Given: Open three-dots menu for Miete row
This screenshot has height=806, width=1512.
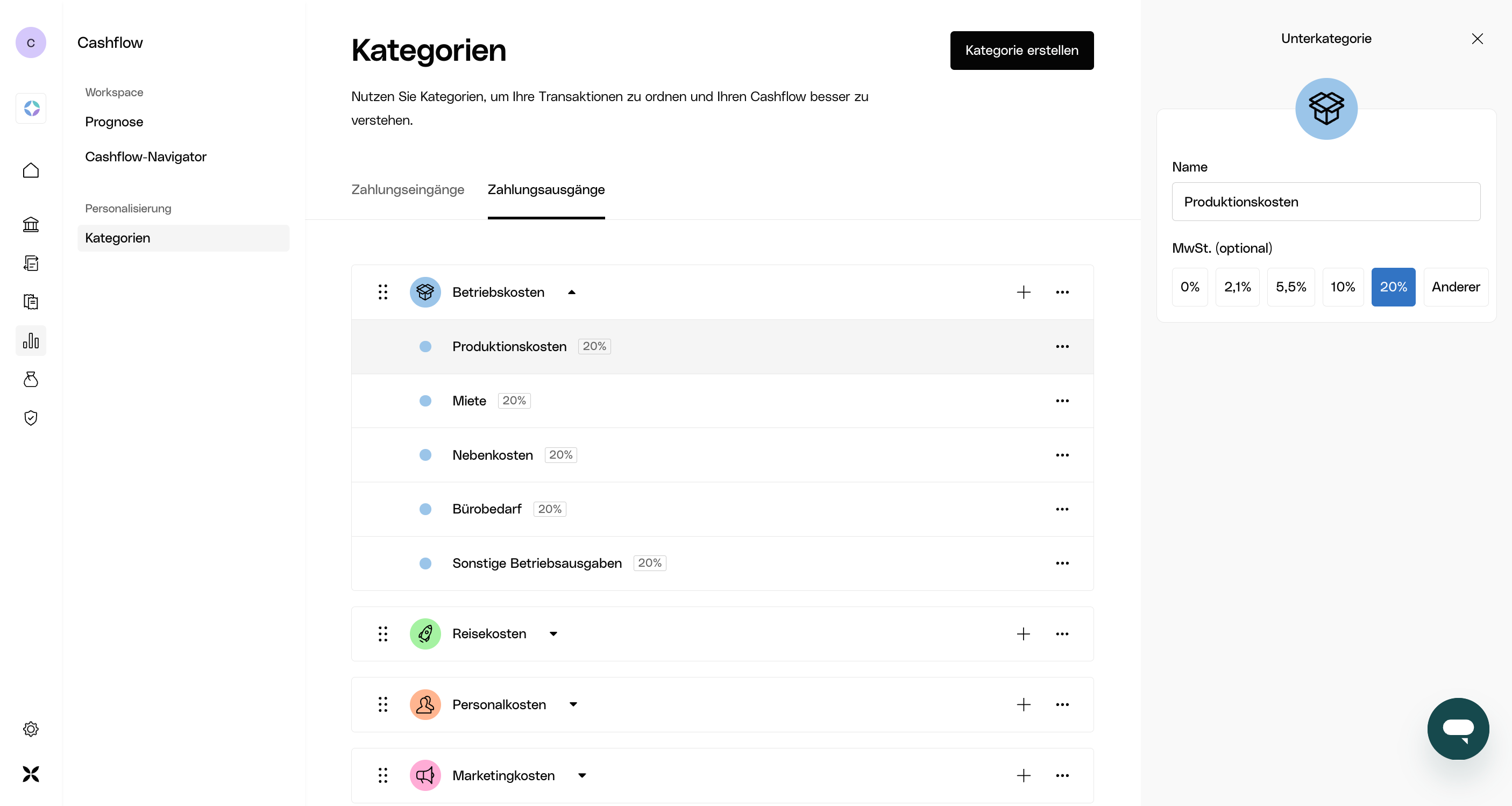Looking at the screenshot, I should click(1062, 401).
